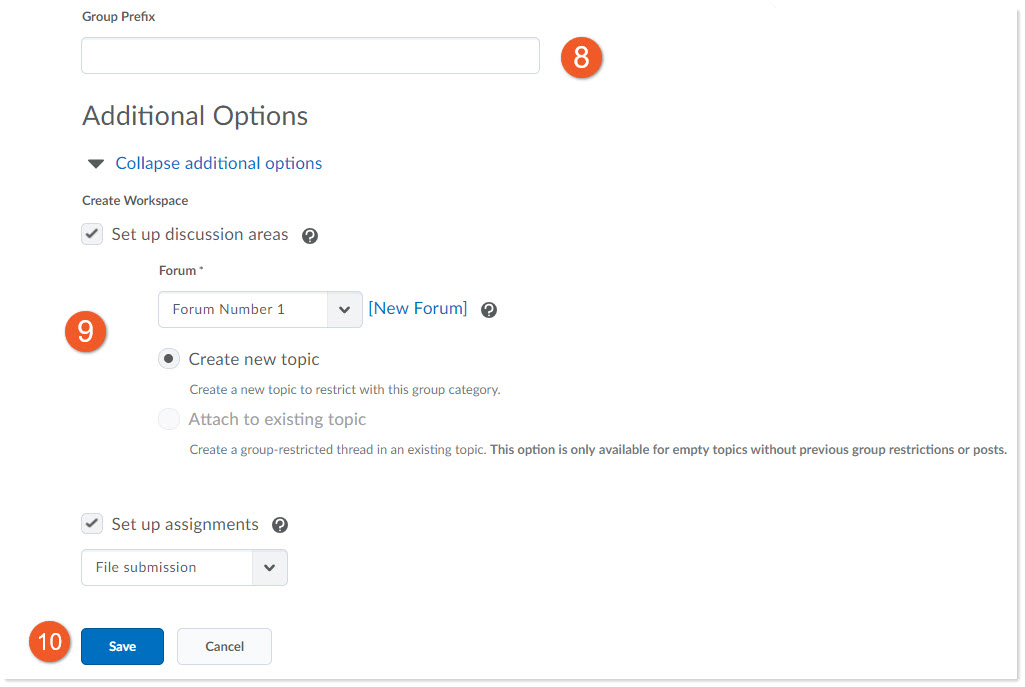
Task: Open help icon beside discussion areas
Action: point(310,236)
